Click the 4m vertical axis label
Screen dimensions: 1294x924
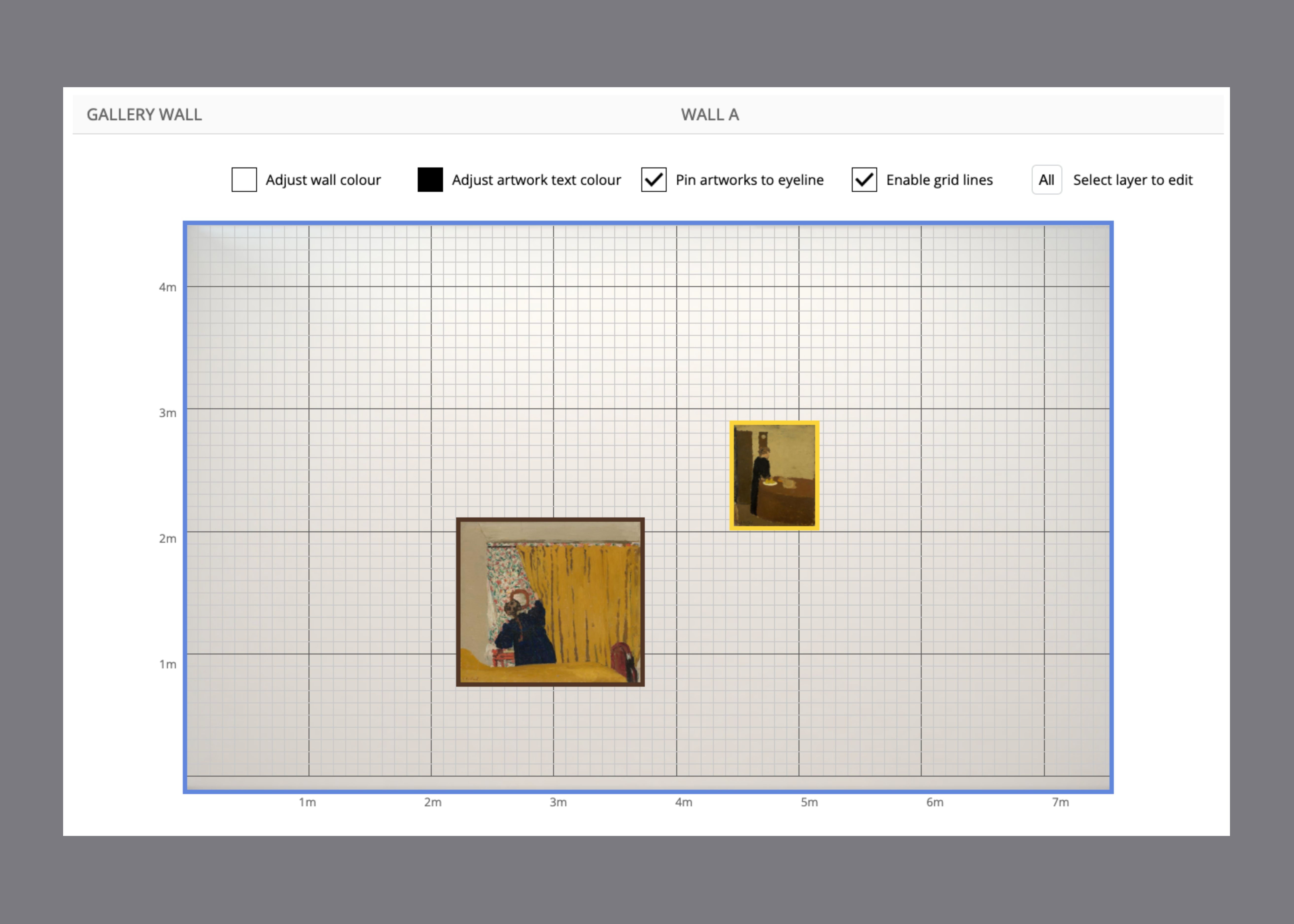[167, 287]
